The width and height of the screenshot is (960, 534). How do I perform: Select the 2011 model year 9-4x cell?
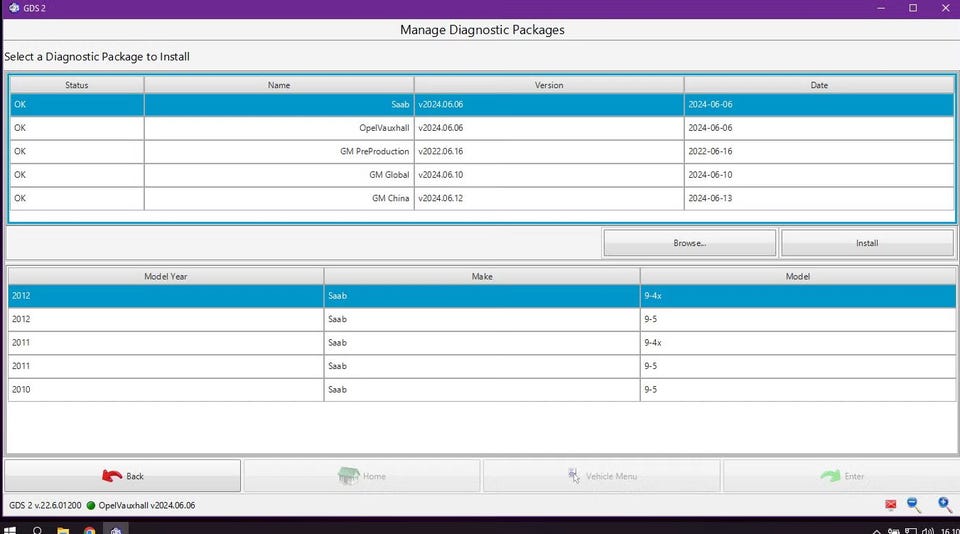tap(798, 342)
